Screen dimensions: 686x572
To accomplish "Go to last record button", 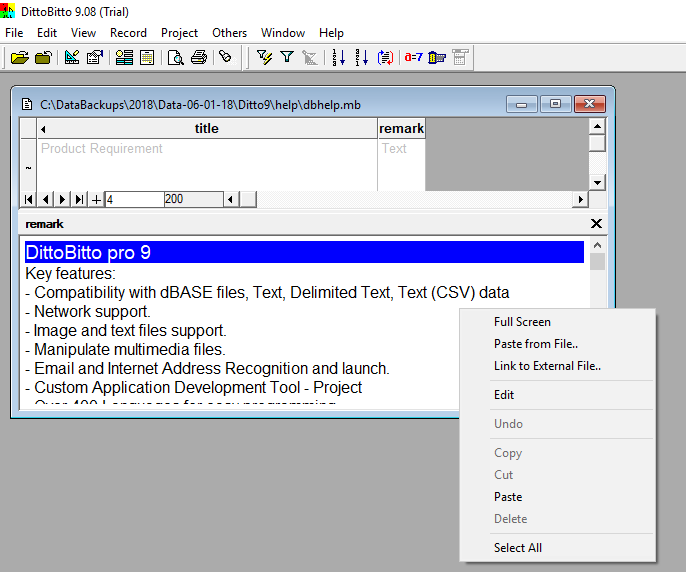I will (79, 200).
